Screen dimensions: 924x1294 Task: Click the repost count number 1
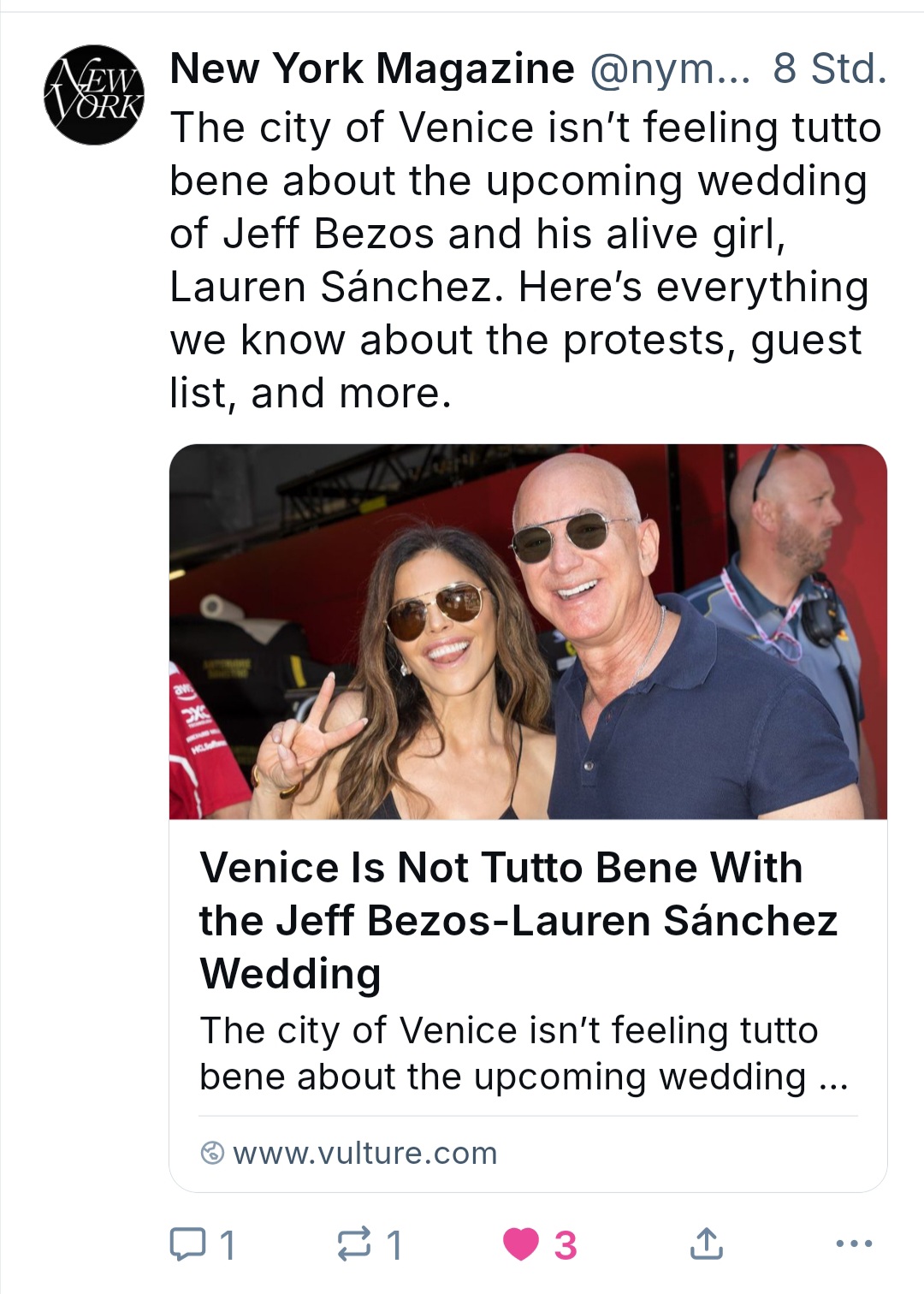pyautogui.click(x=394, y=1245)
